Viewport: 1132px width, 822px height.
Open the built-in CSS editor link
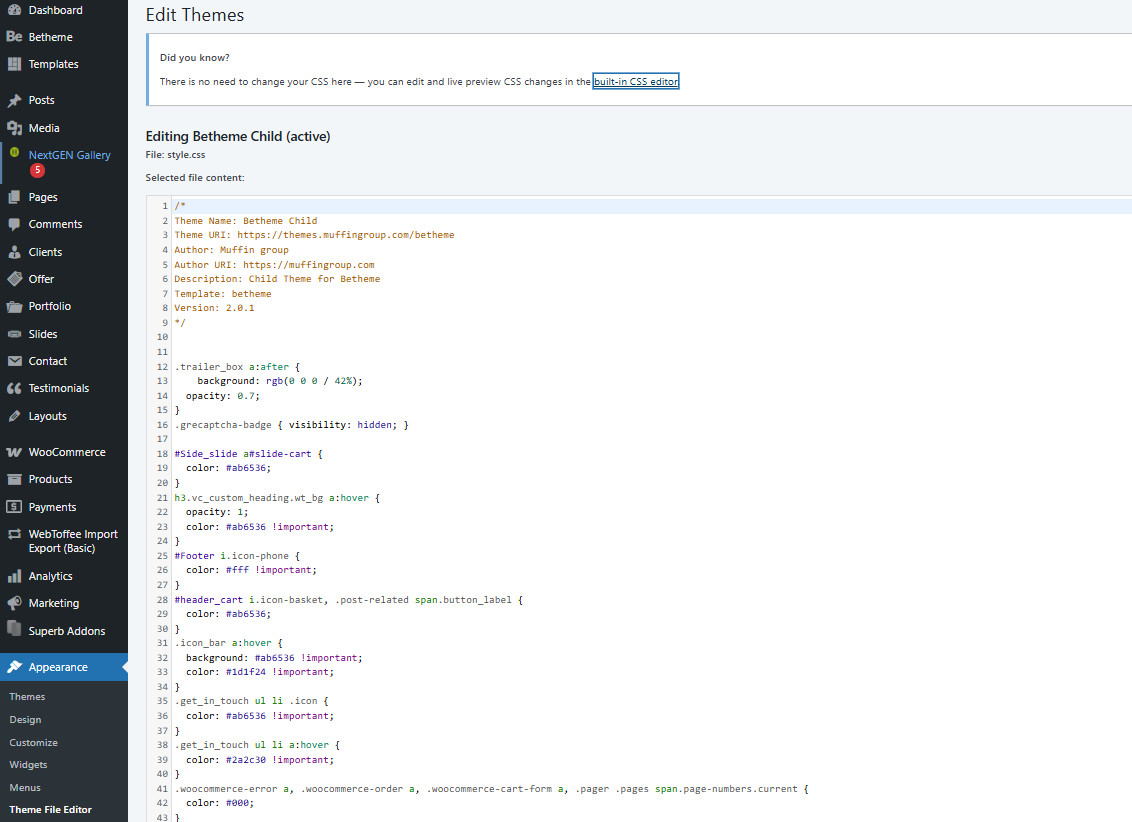pos(636,82)
